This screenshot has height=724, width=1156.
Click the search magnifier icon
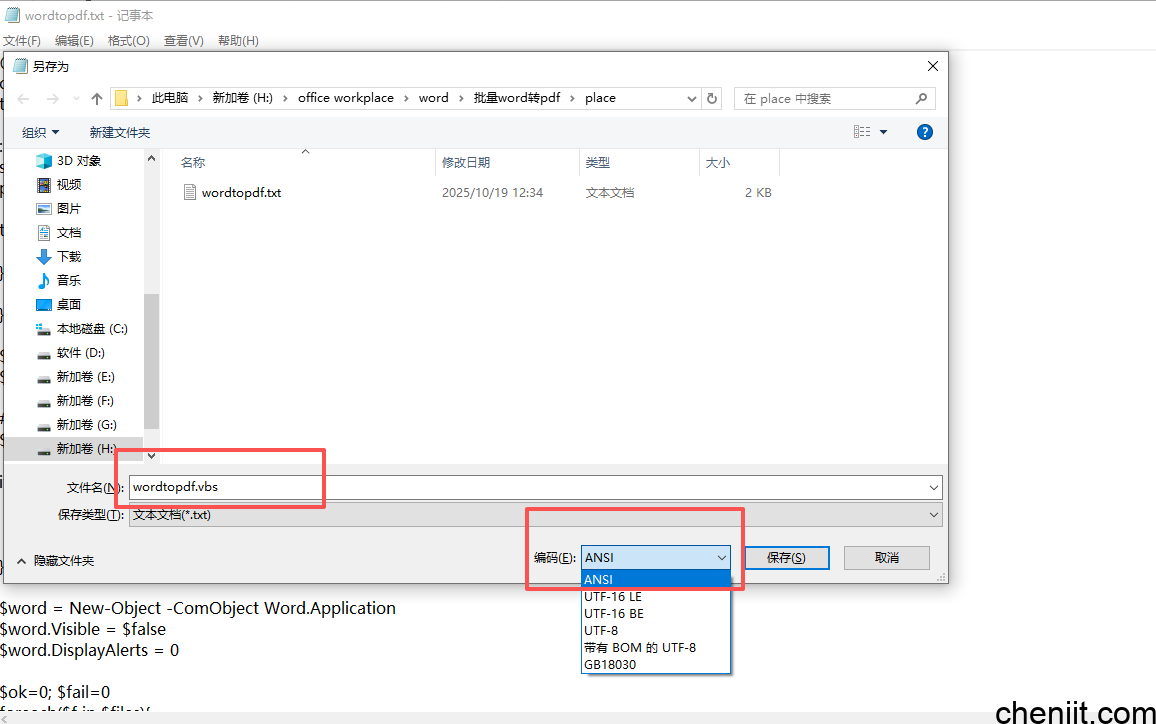click(921, 98)
